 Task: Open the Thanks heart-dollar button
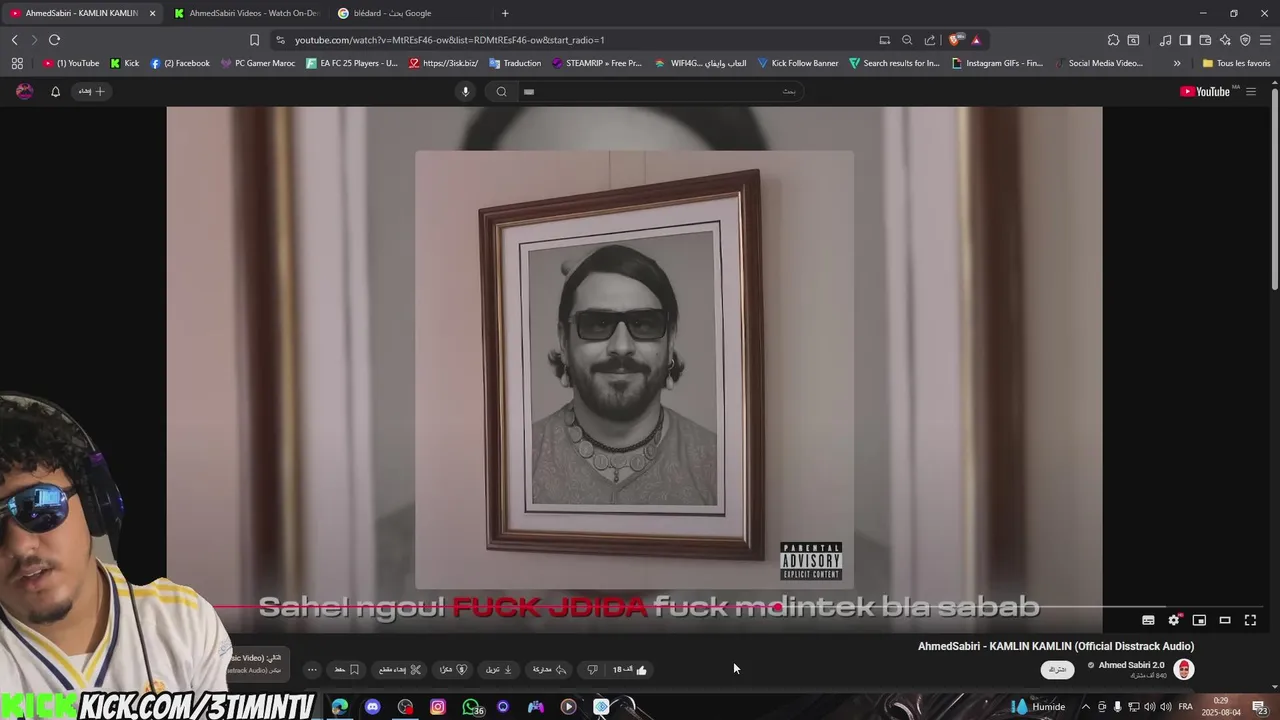pyautogui.click(x=453, y=670)
